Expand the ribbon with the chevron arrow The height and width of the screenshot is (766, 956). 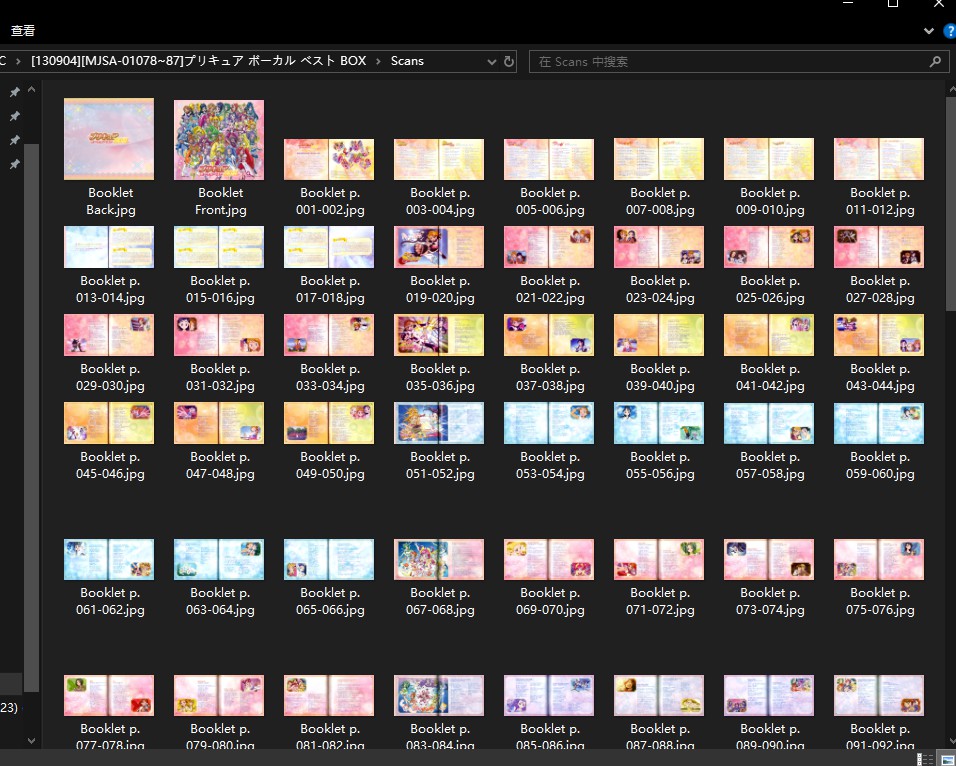[929, 30]
